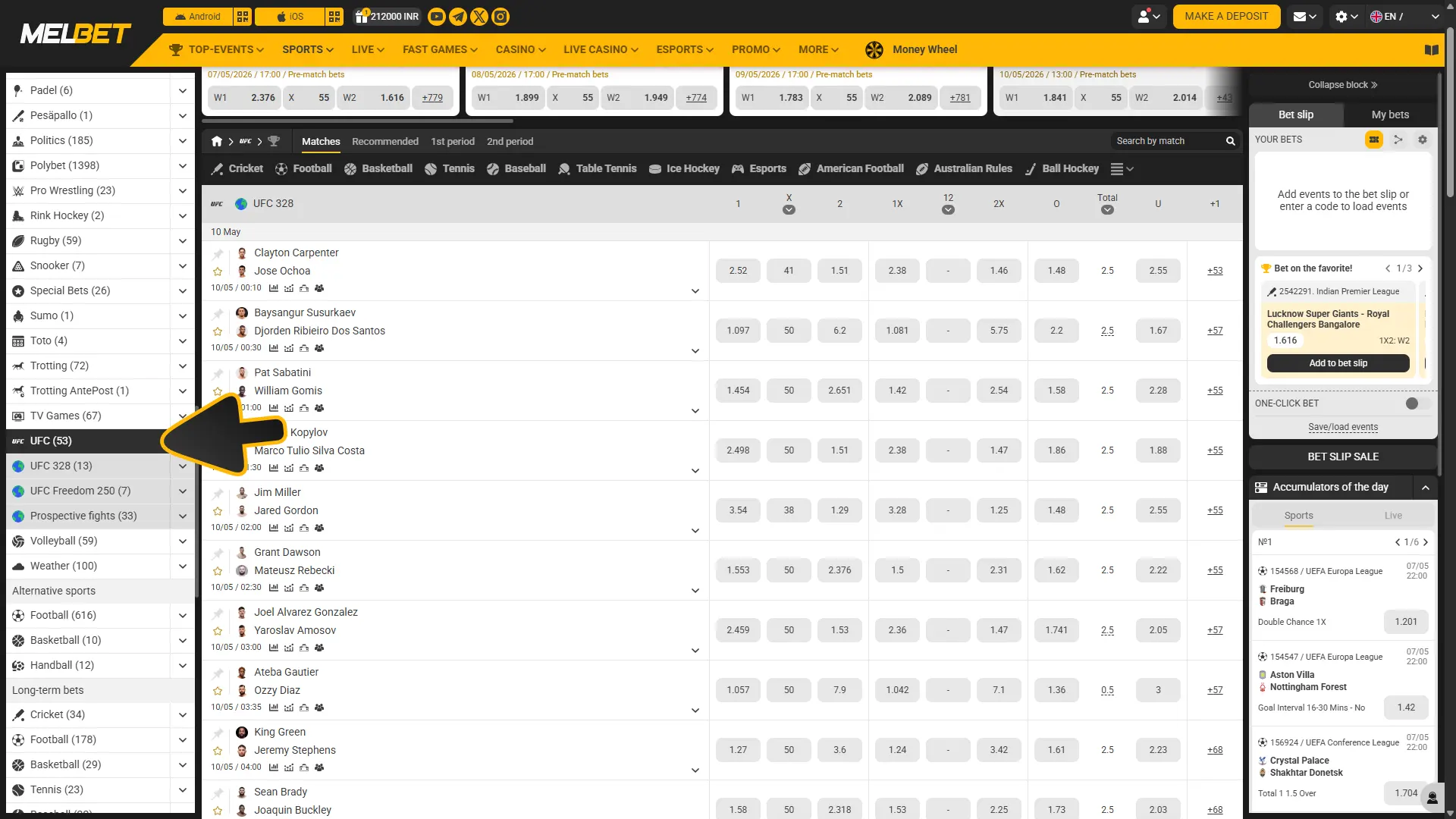
Task: Select odds 2.52 for Clayton Carpenter
Action: [x=738, y=271]
